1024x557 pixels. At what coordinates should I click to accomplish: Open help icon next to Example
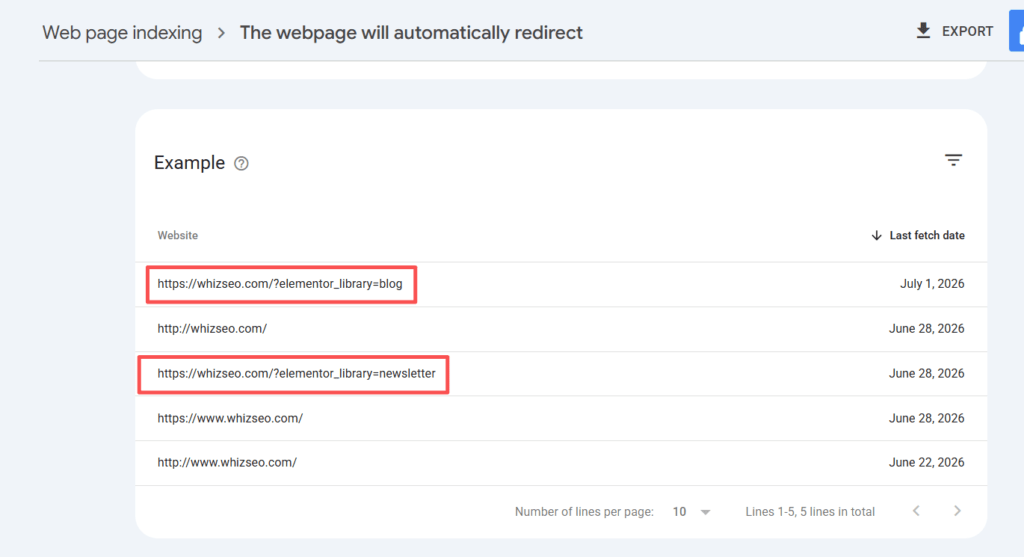click(241, 163)
